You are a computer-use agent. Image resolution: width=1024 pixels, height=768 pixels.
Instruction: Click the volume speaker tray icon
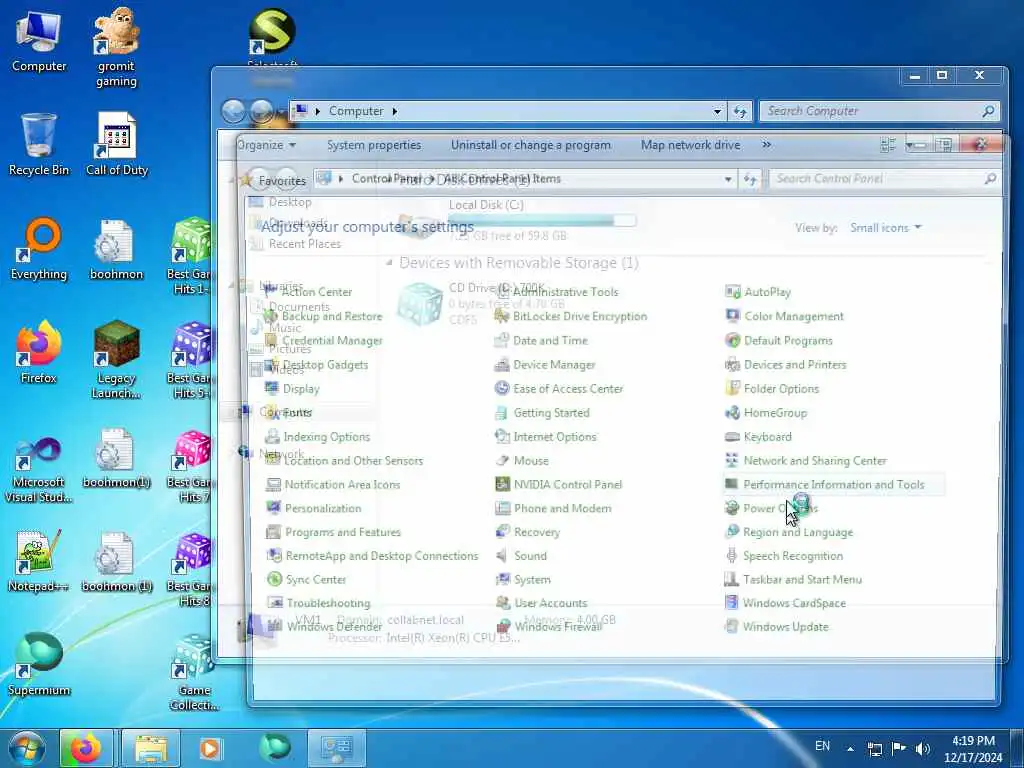[922, 749]
